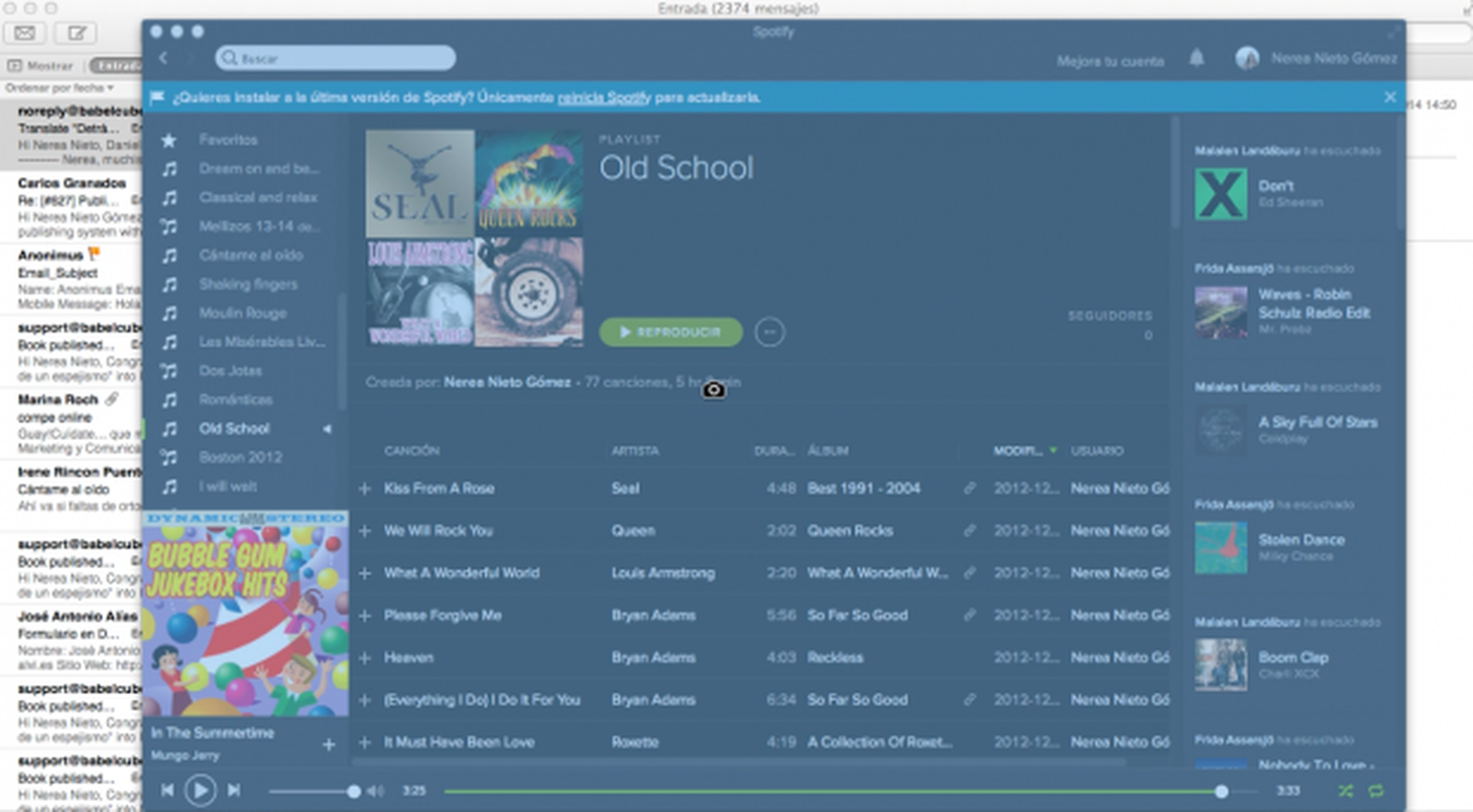The width and height of the screenshot is (1473, 812).
Task: Select Classical and relax playlist
Action: pos(258,197)
